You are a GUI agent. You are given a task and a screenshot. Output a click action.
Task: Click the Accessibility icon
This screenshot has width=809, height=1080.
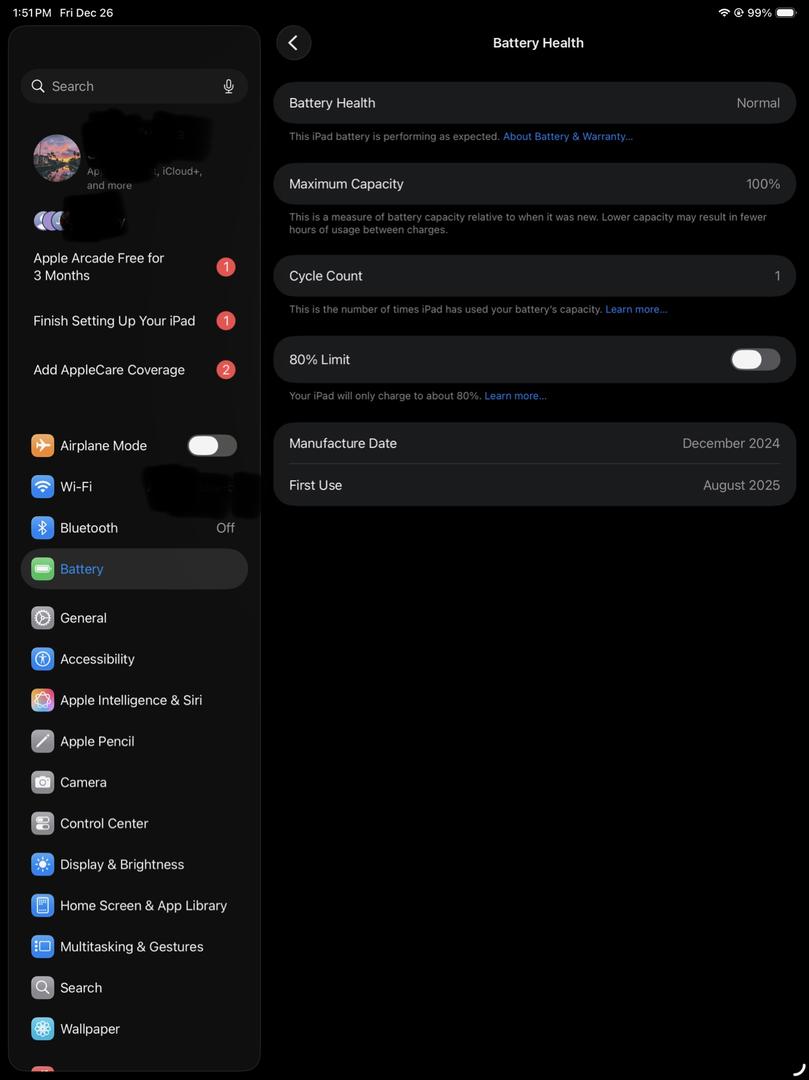coord(43,659)
